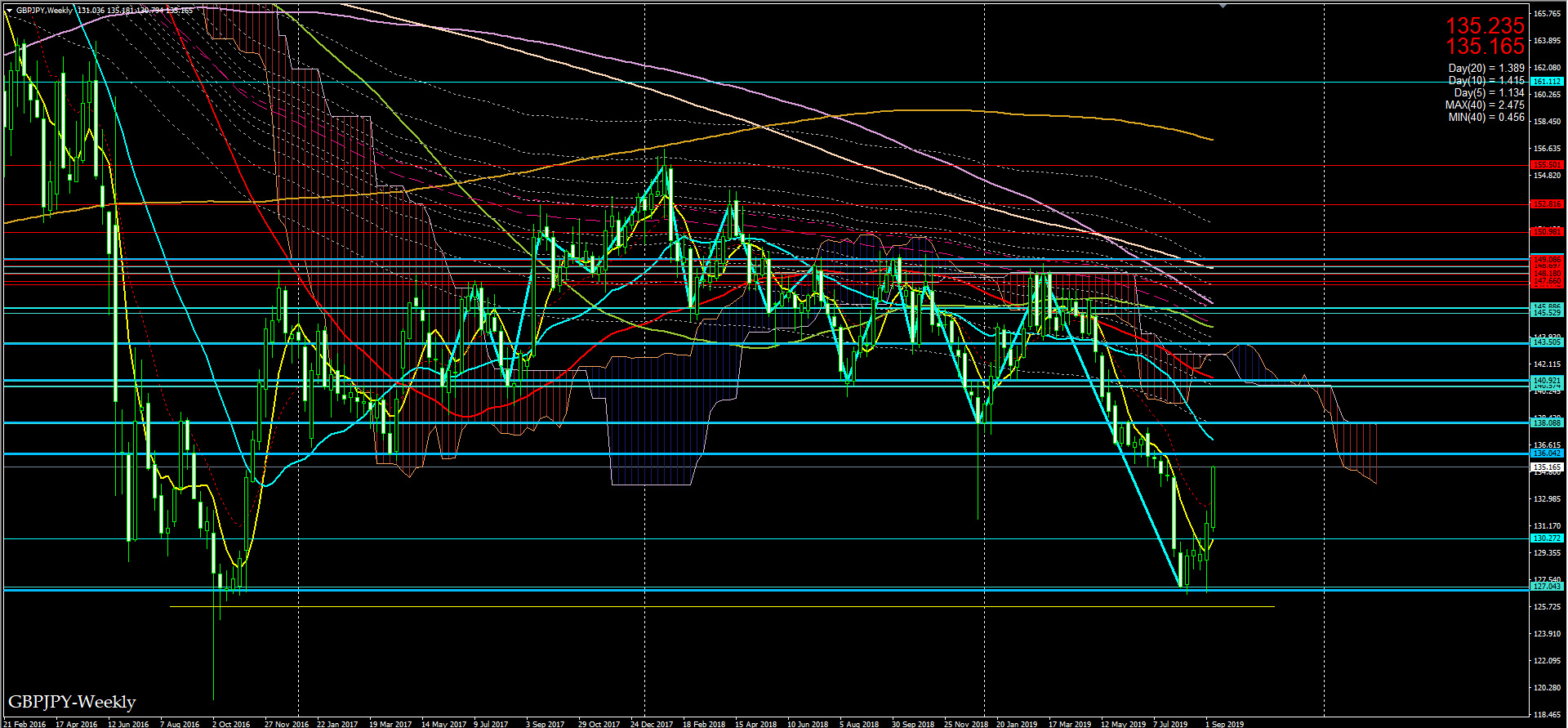1568x728 pixels.
Task: Click the 2 Oct 2016 date label
Action: (231, 724)
